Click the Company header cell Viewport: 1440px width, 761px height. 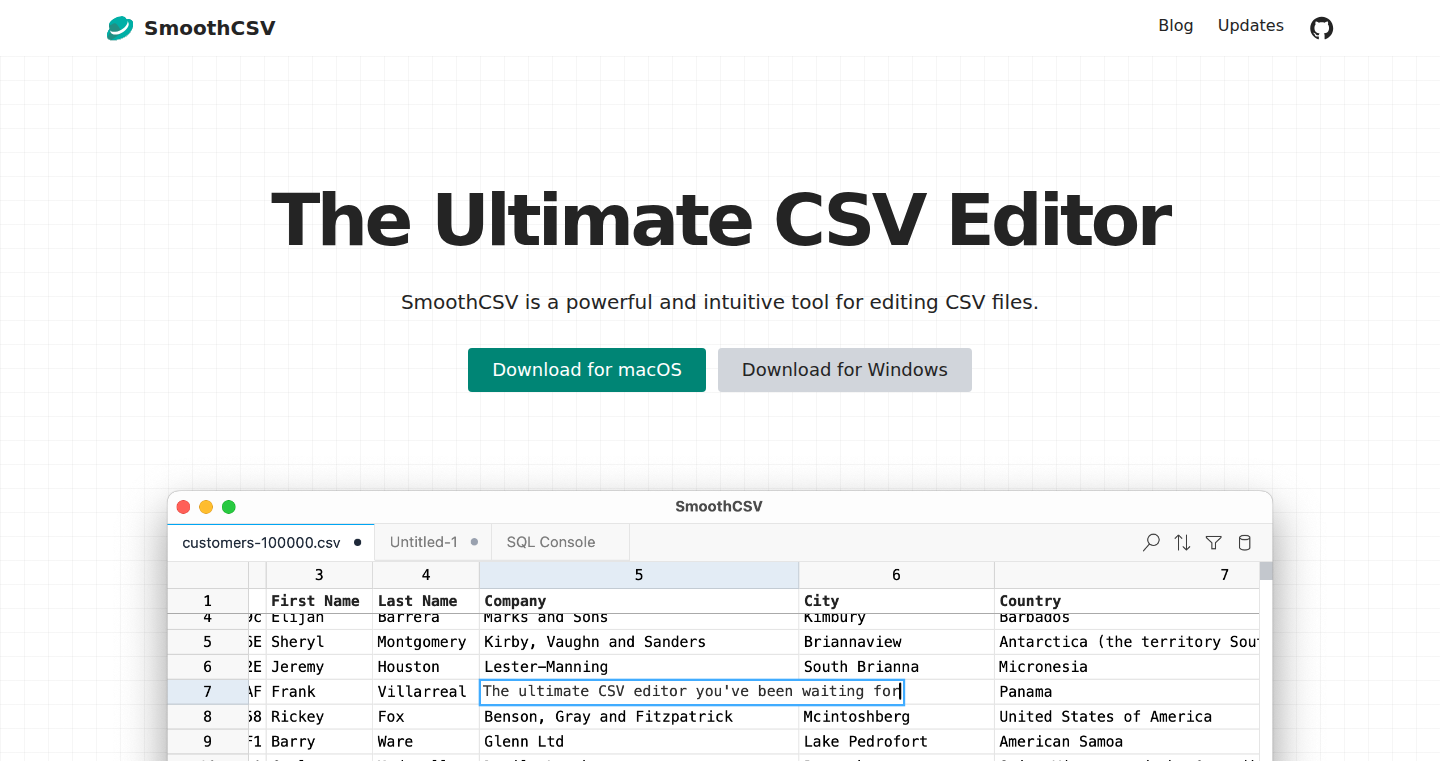tap(639, 601)
